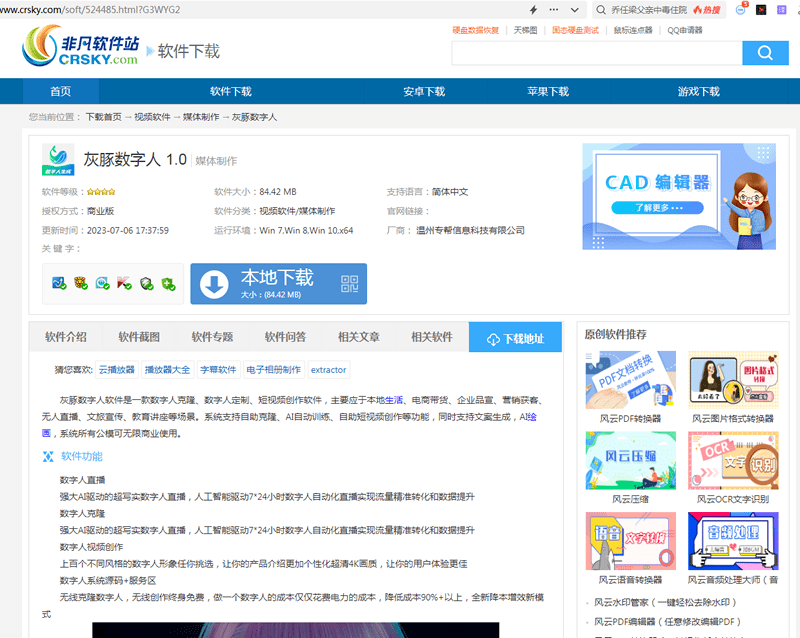This screenshot has width=800, height=638.
Task: Switch to the 软件问答 tab
Action: pyautogui.click(x=286, y=337)
